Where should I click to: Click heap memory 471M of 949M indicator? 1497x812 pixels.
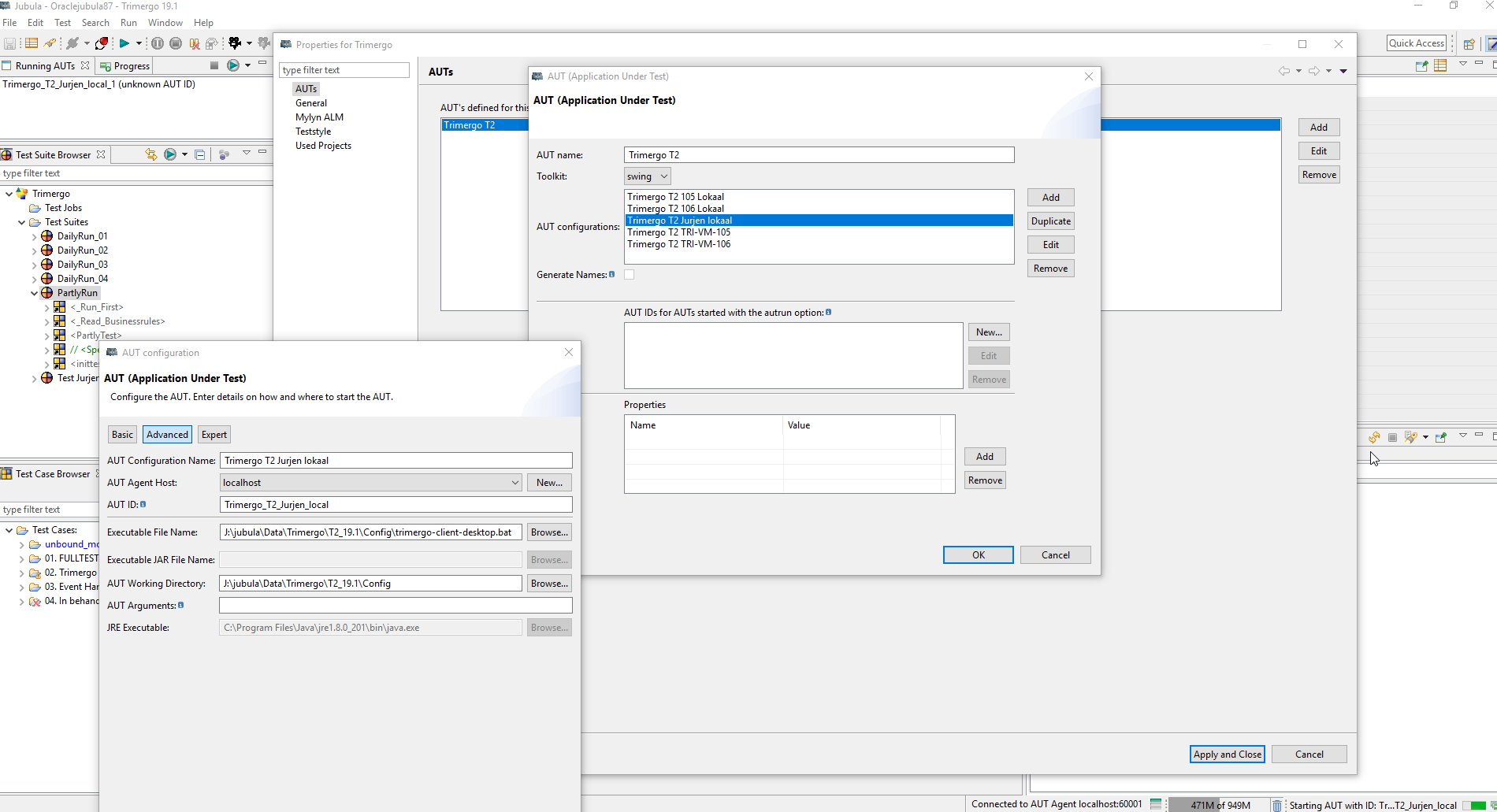[1219, 805]
